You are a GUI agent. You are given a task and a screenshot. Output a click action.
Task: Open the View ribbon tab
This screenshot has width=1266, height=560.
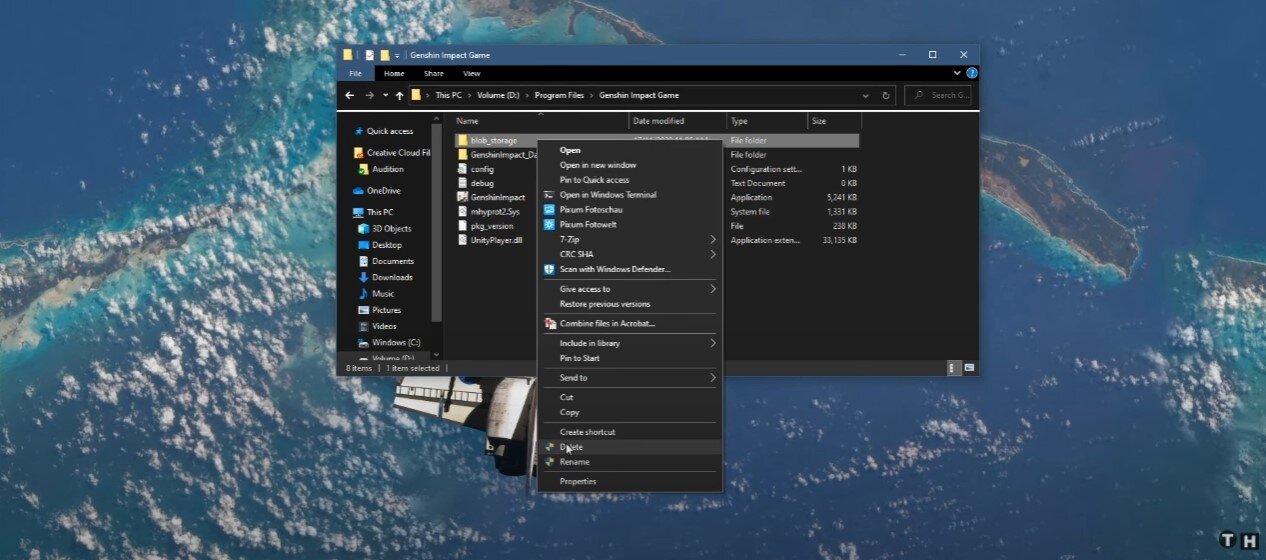coord(471,73)
